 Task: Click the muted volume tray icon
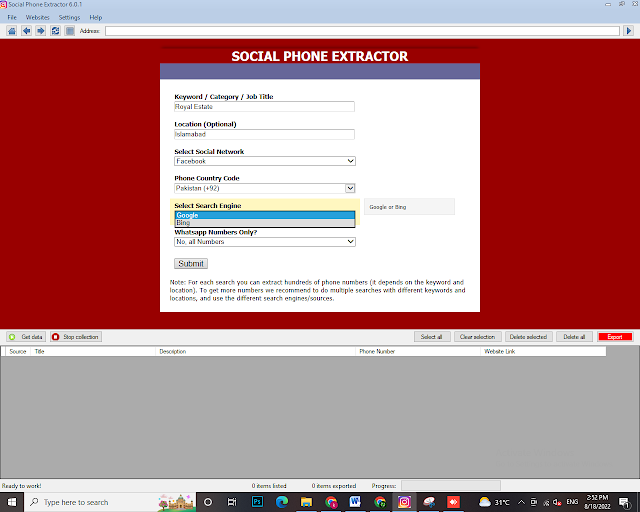[557, 502]
